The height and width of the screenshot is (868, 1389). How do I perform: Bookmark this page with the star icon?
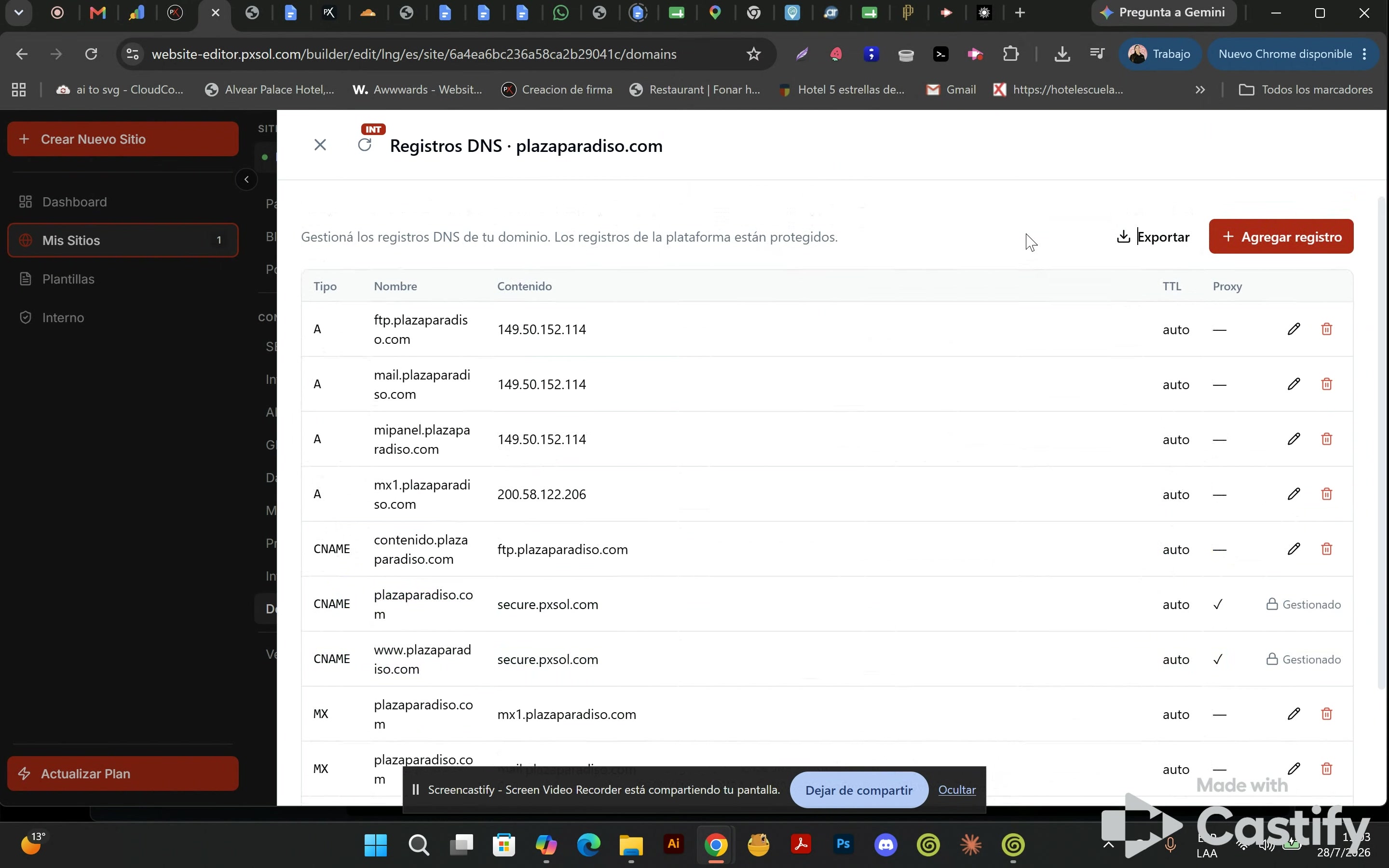[x=754, y=54]
